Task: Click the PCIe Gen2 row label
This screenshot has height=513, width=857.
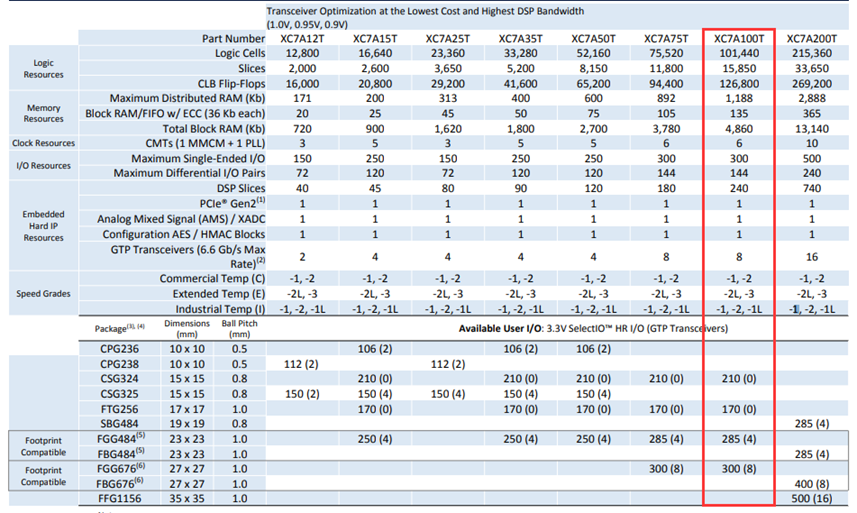Action: click(x=232, y=203)
